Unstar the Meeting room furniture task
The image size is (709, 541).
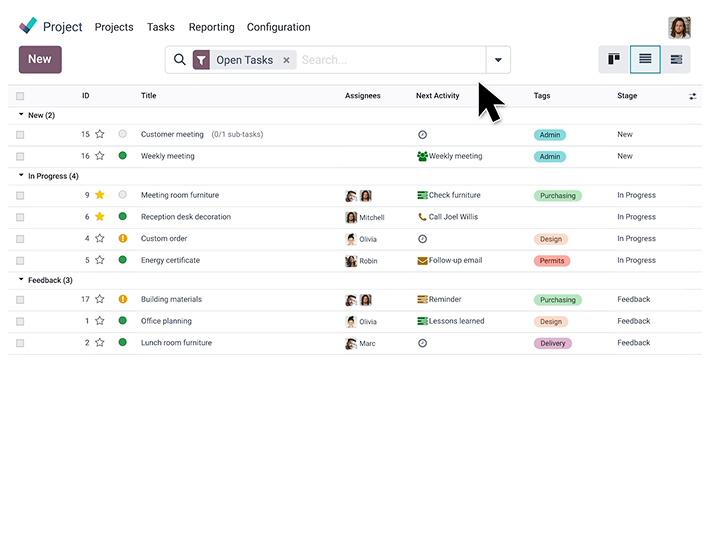click(x=99, y=195)
